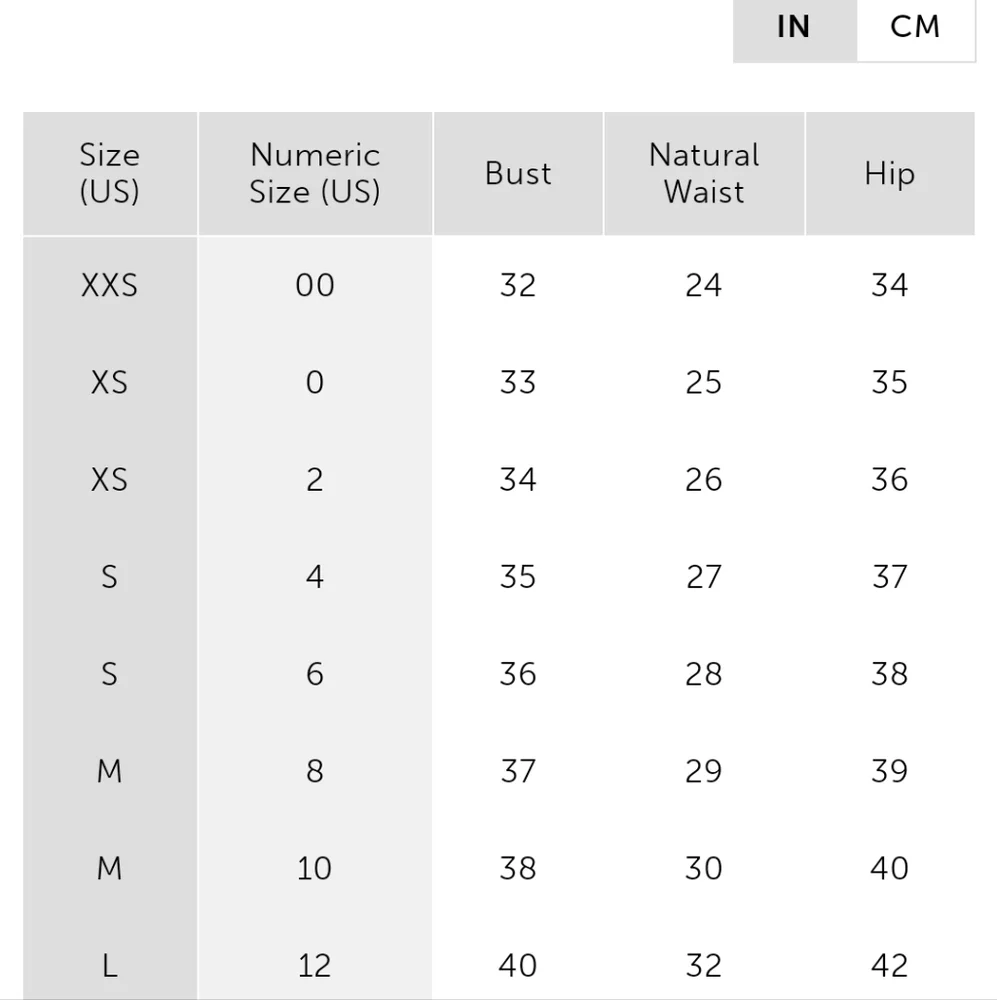Select the IN unit toggle
The image size is (997, 1000).
click(794, 27)
